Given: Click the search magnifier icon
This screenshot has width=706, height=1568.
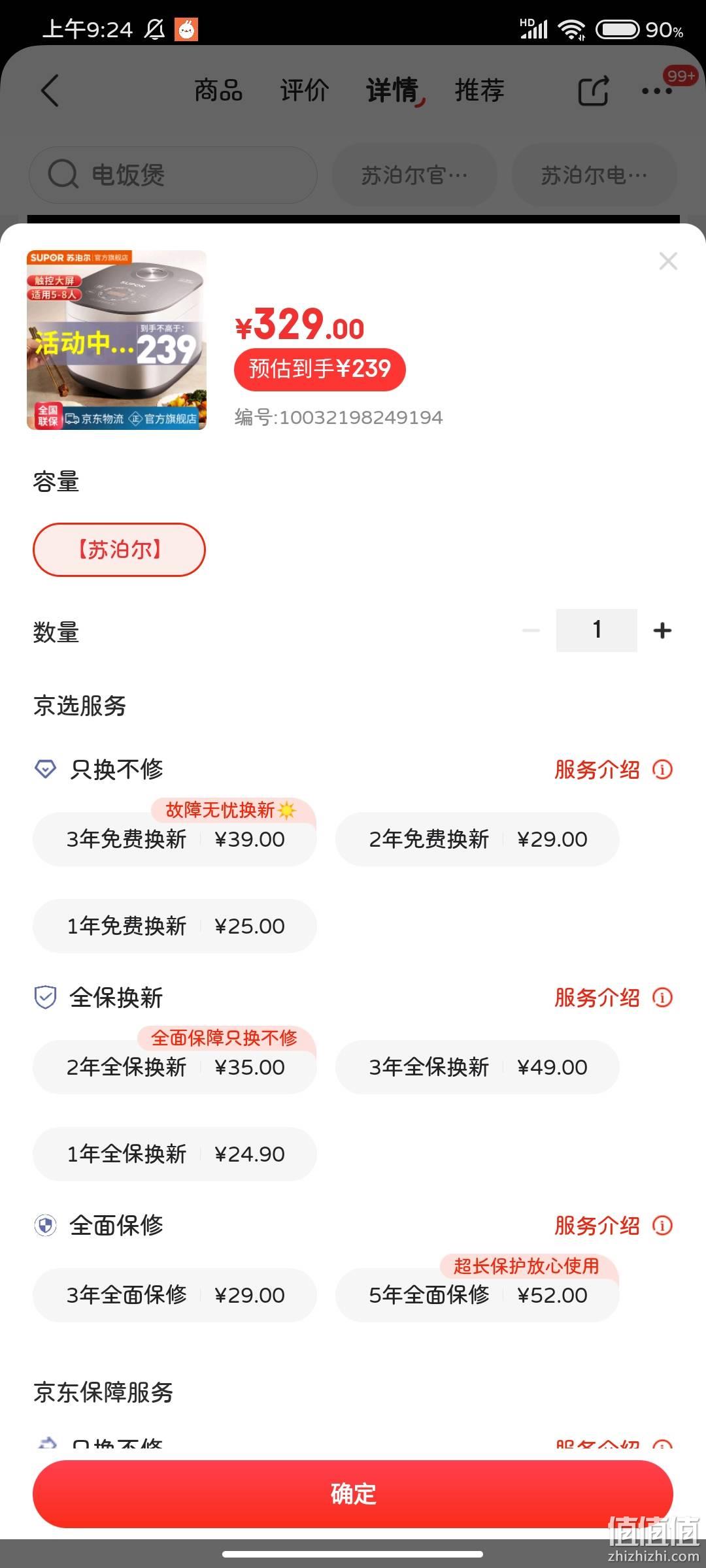Looking at the screenshot, I should tap(63, 174).
